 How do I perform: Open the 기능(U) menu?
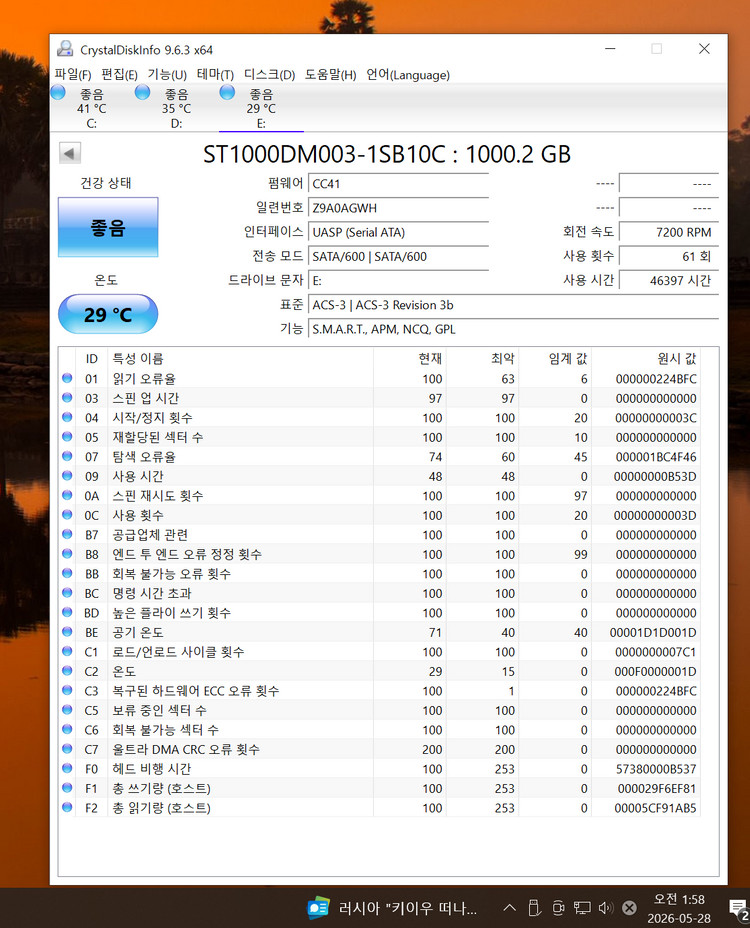tap(167, 75)
